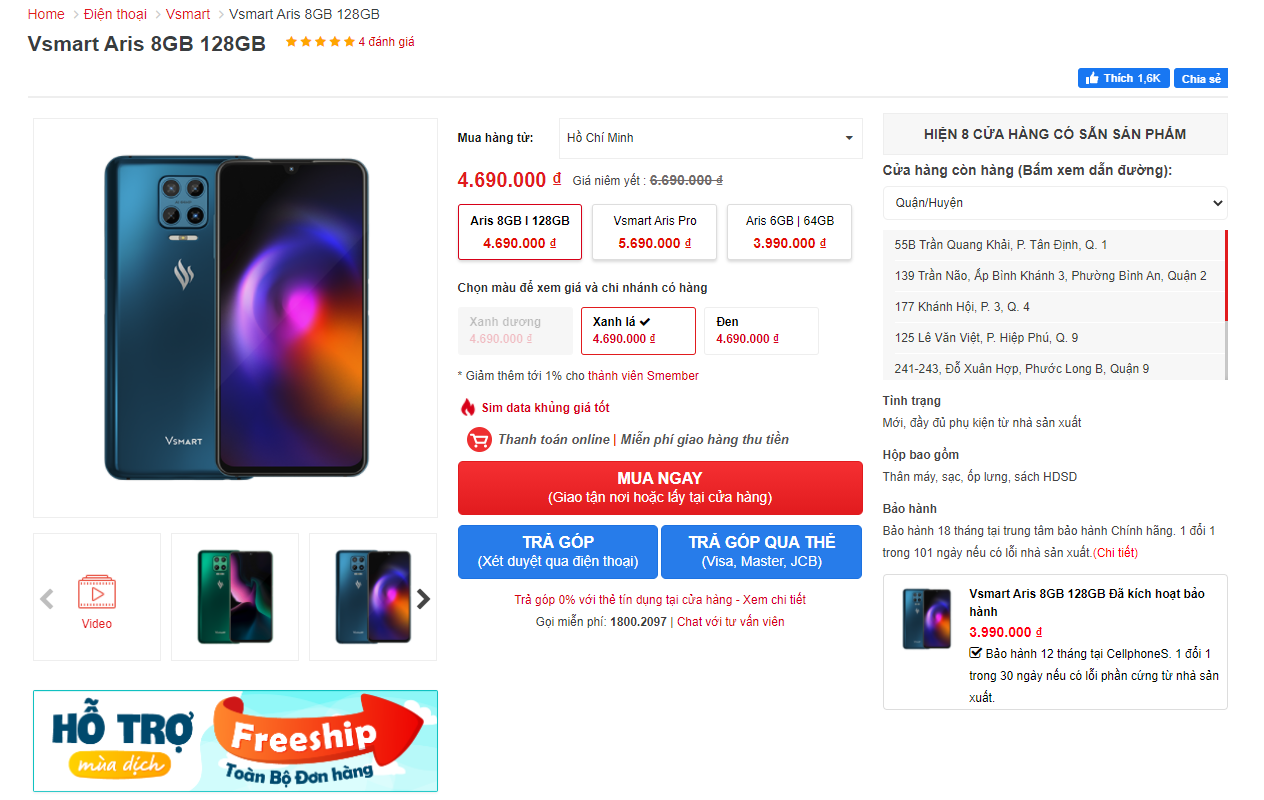Image resolution: width=1264 pixels, height=800 pixels.
Task: Click the TRẢ GÓP QUA THẺ button
Action: (761, 552)
